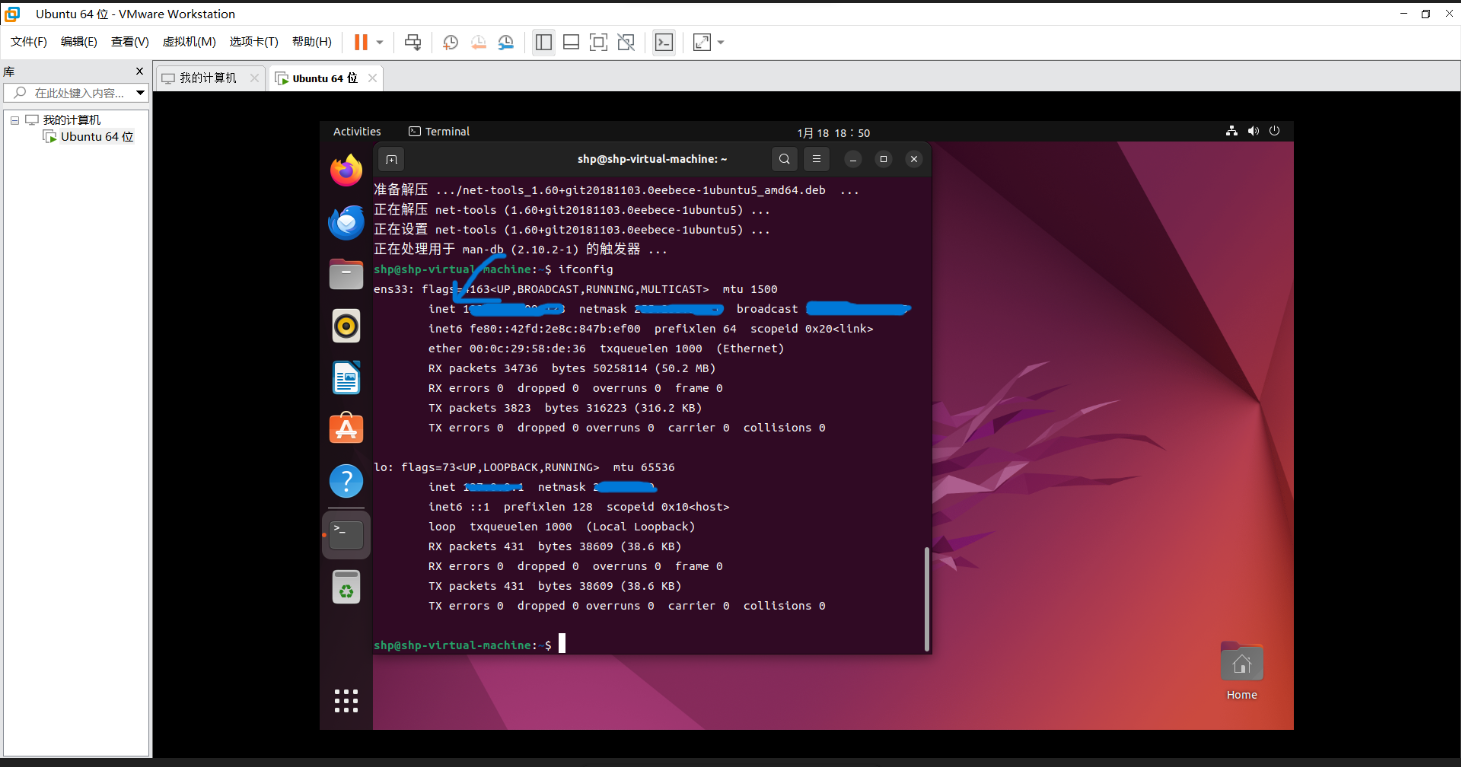1461x767 pixels.
Task: Expand the stretch mode dropdown
Action: click(718, 42)
